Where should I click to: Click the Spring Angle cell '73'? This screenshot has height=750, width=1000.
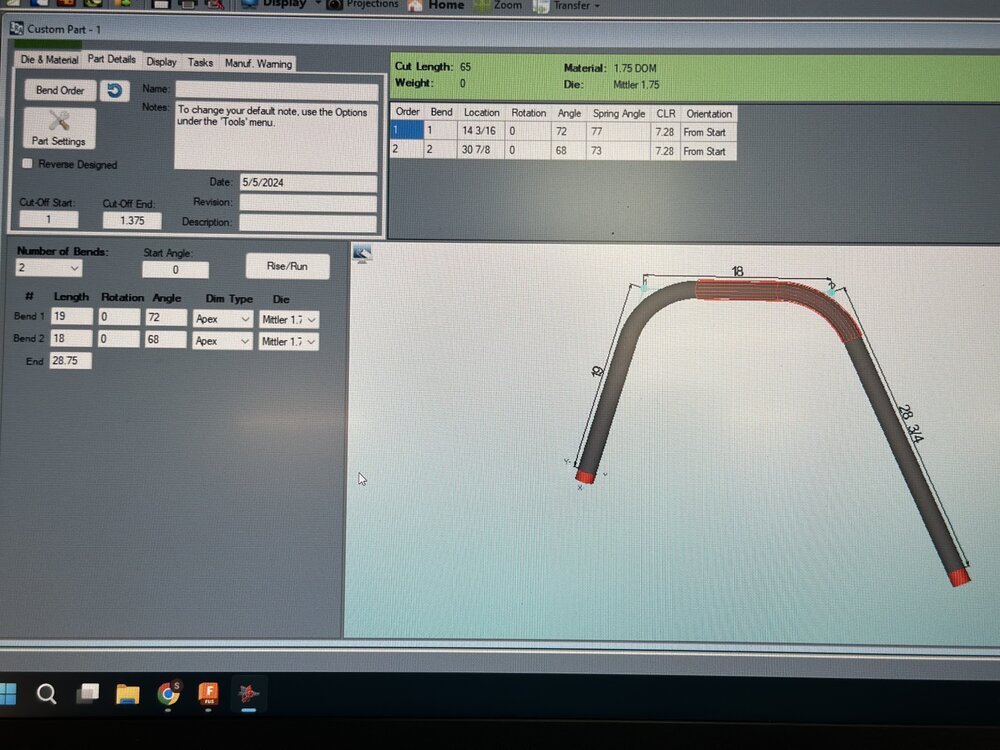(618, 151)
